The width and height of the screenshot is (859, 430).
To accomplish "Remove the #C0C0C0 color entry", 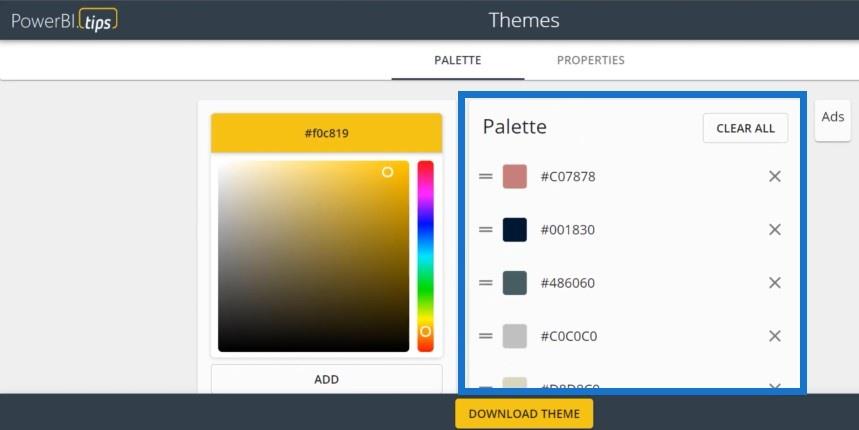I will click(775, 336).
